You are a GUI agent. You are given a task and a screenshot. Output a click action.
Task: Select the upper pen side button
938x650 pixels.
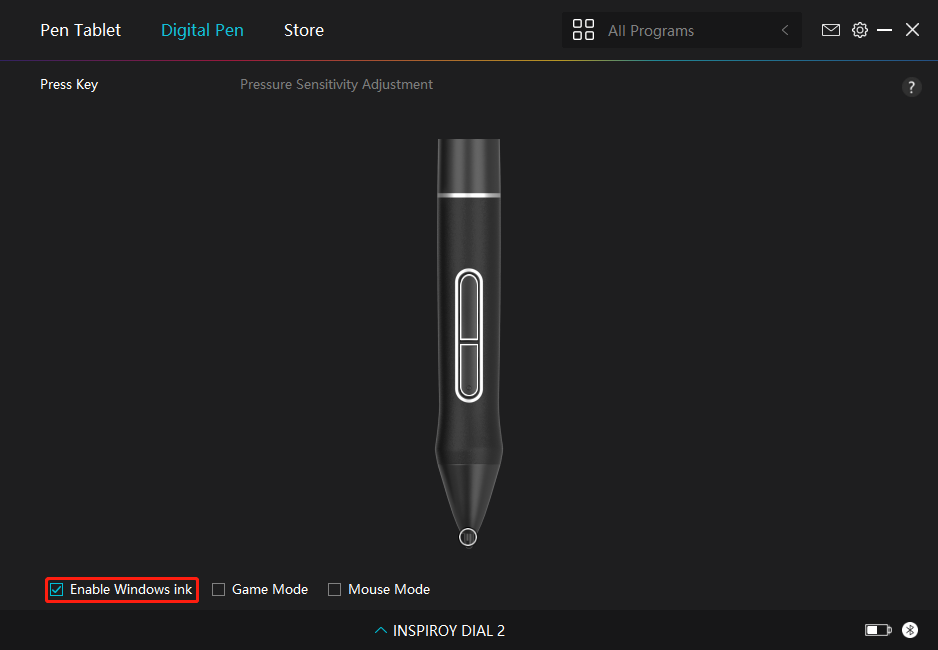click(x=469, y=307)
